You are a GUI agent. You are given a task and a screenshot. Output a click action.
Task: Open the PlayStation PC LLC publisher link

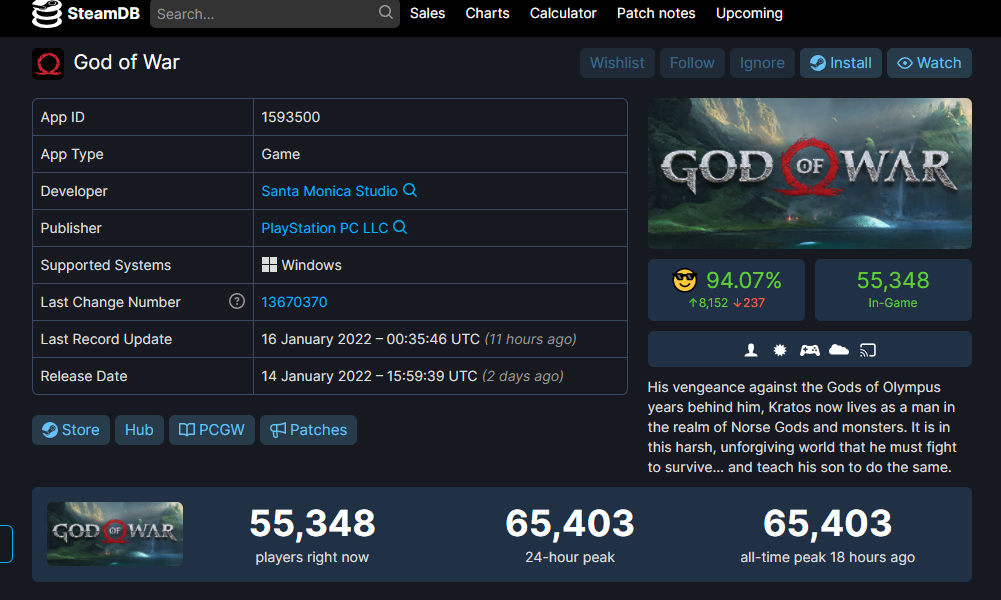324,228
